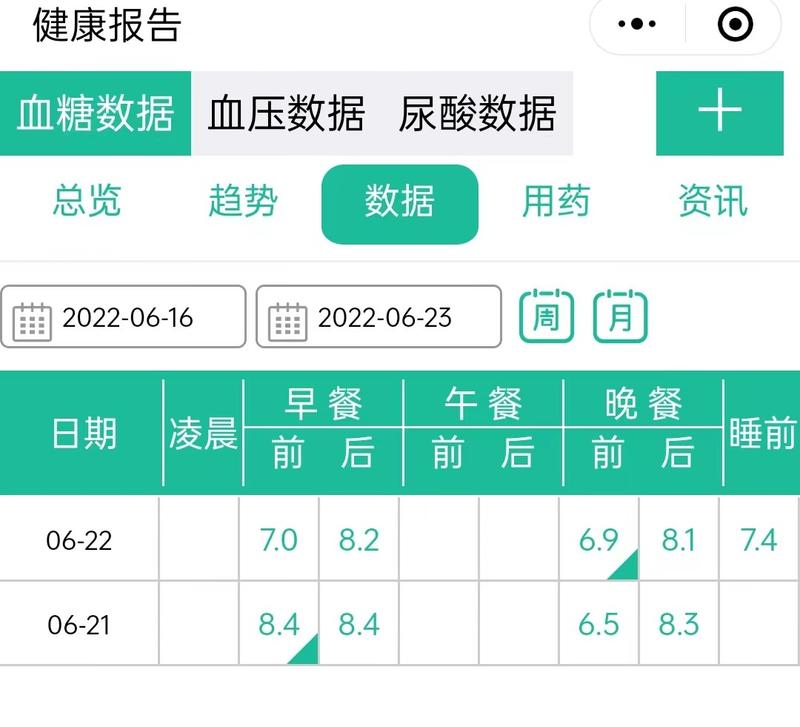Open calendar icon beside 2022-06-16
800x727 pixels.
(x=32, y=321)
